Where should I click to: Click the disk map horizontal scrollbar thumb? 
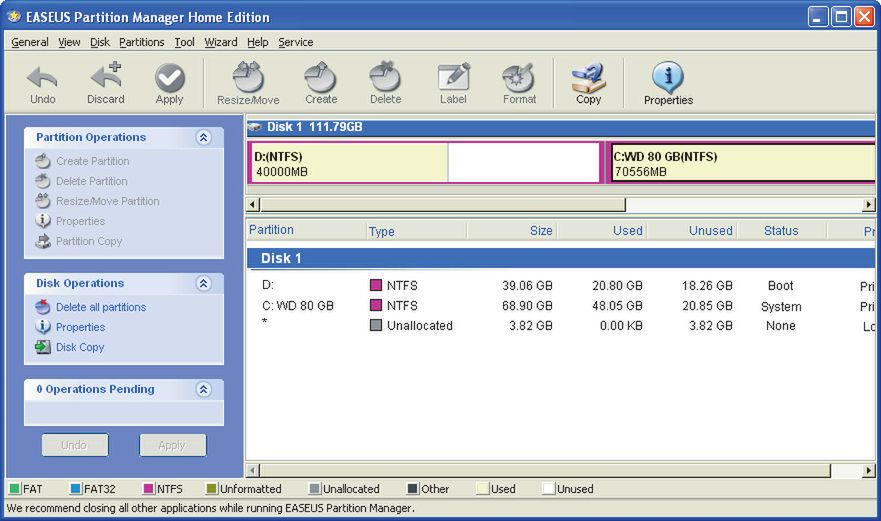[x=443, y=205]
